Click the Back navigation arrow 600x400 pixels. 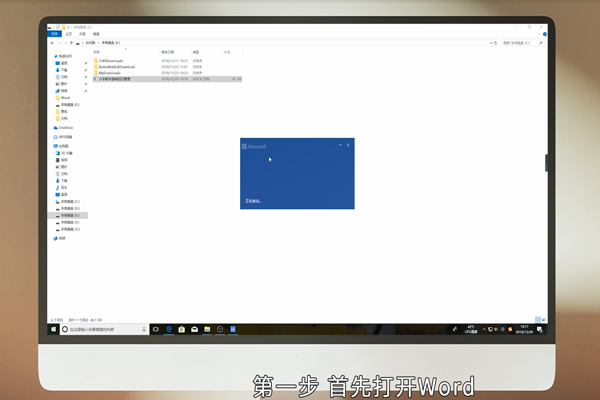(52, 43)
